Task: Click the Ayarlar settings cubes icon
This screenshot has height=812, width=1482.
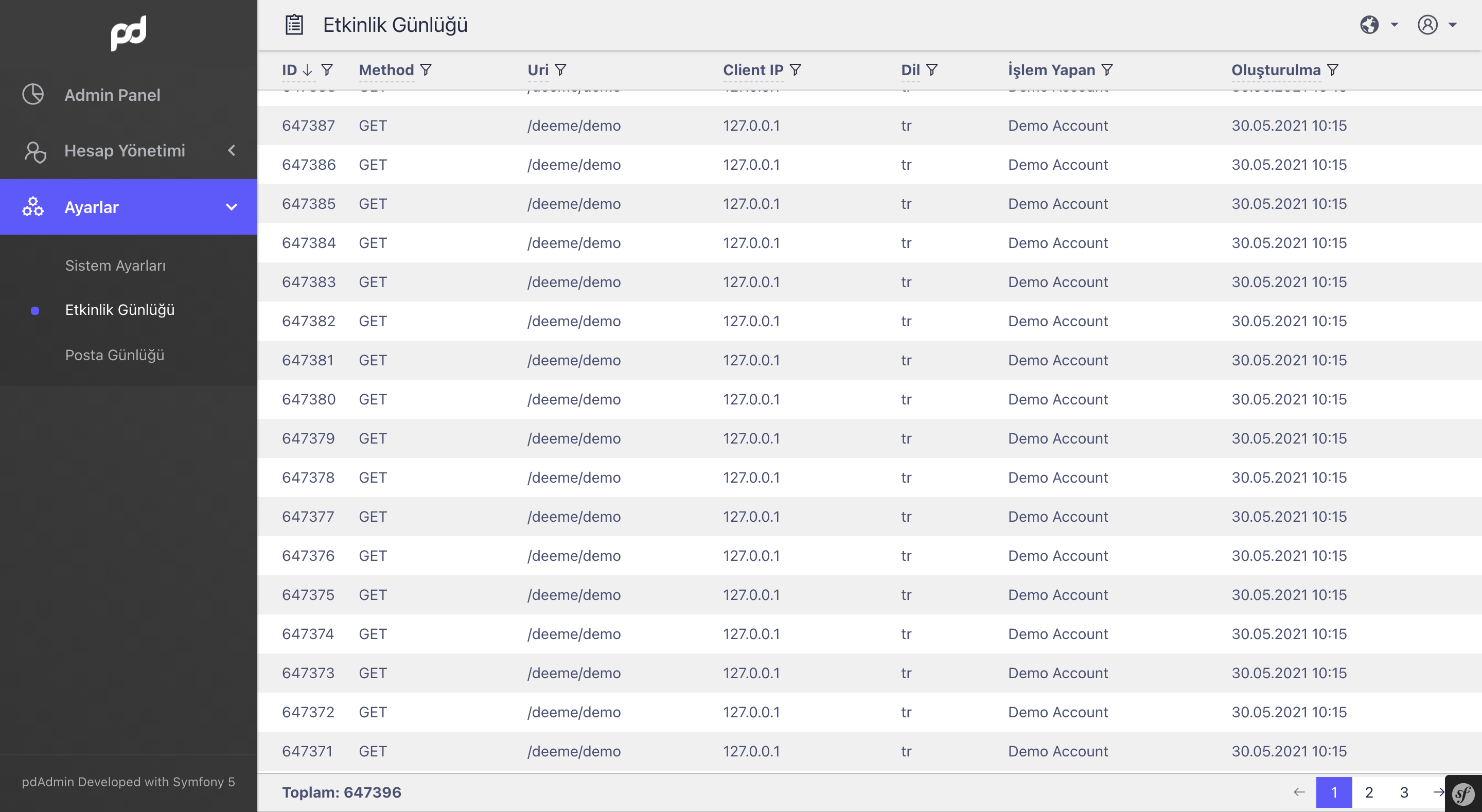Action: pyautogui.click(x=33, y=206)
